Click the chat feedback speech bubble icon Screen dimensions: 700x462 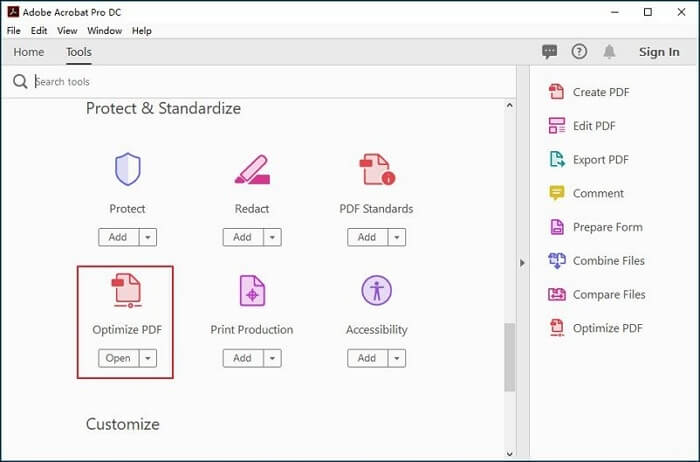[550, 52]
